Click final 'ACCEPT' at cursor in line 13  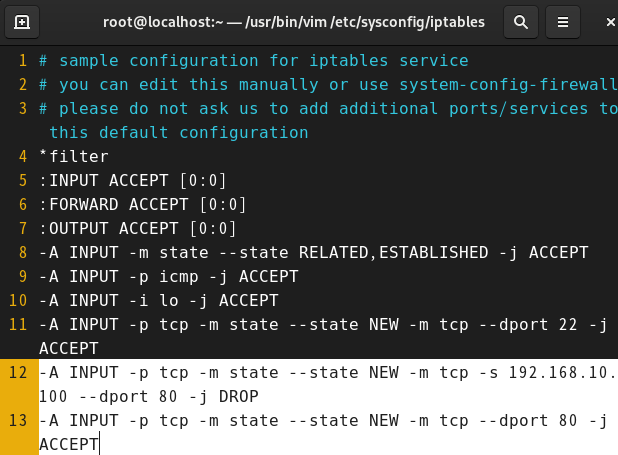[69, 445]
